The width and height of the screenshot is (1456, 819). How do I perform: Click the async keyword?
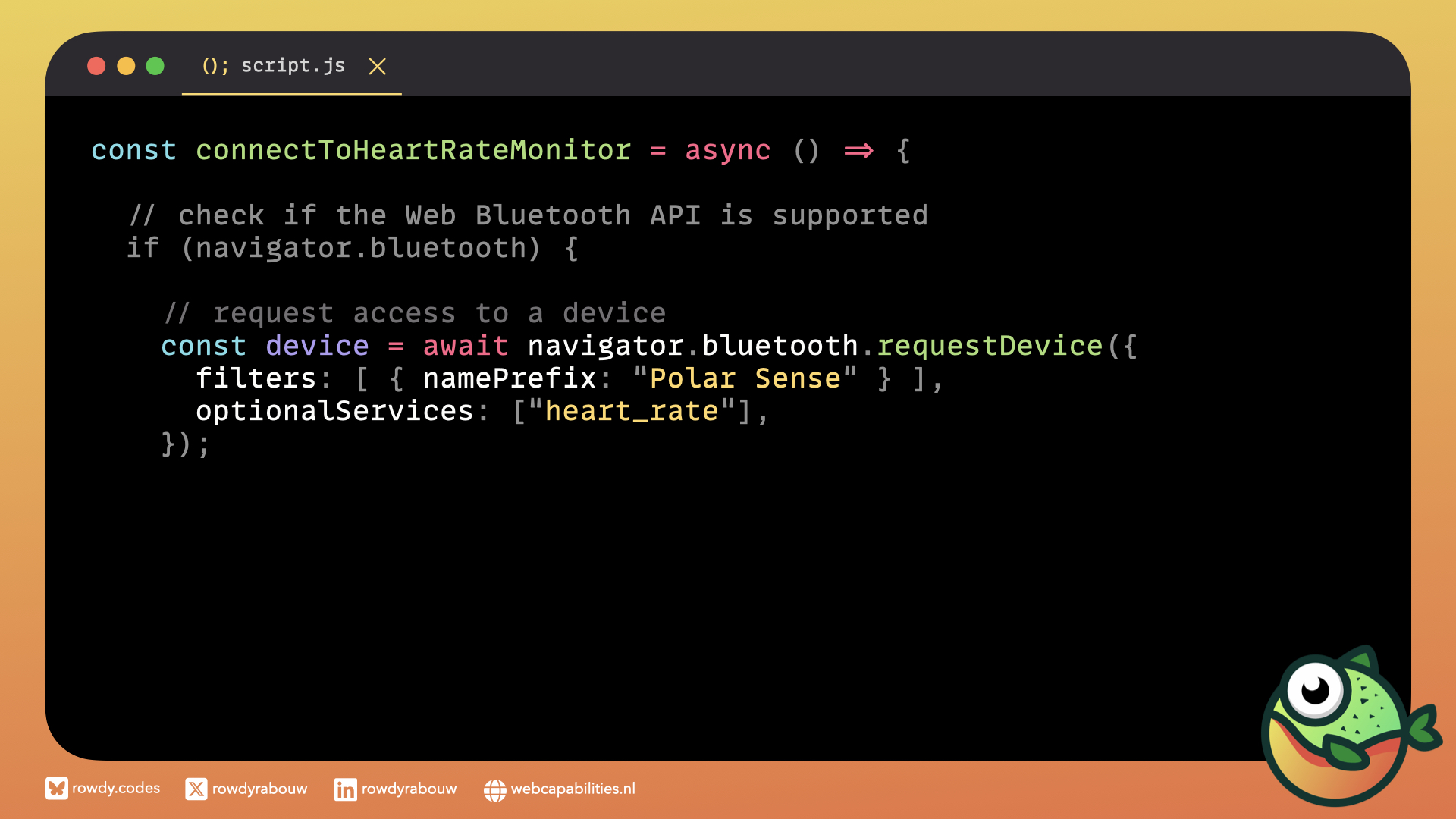coord(727,150)
